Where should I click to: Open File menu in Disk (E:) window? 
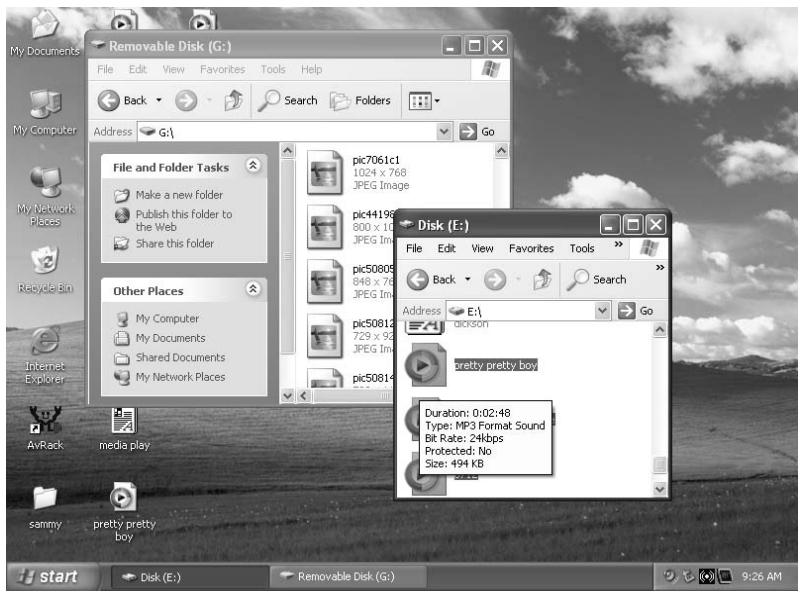click(x=414, y=248)
